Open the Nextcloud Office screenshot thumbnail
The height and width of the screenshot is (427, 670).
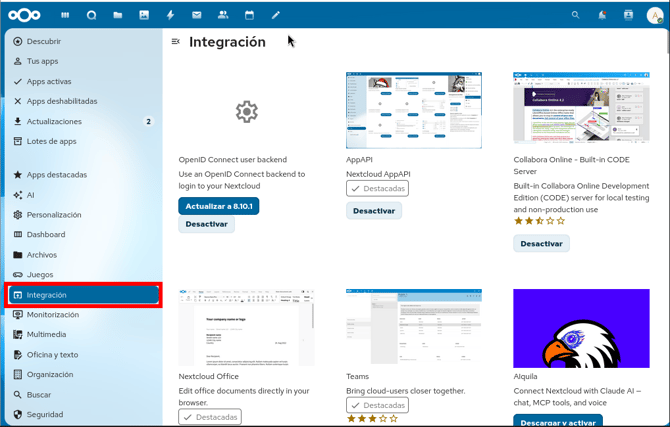coord(246,328)
